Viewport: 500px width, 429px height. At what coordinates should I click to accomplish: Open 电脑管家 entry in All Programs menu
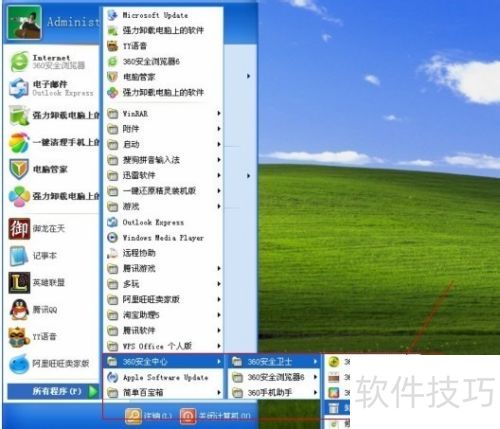pyautogui.click(x=163, y=77)
